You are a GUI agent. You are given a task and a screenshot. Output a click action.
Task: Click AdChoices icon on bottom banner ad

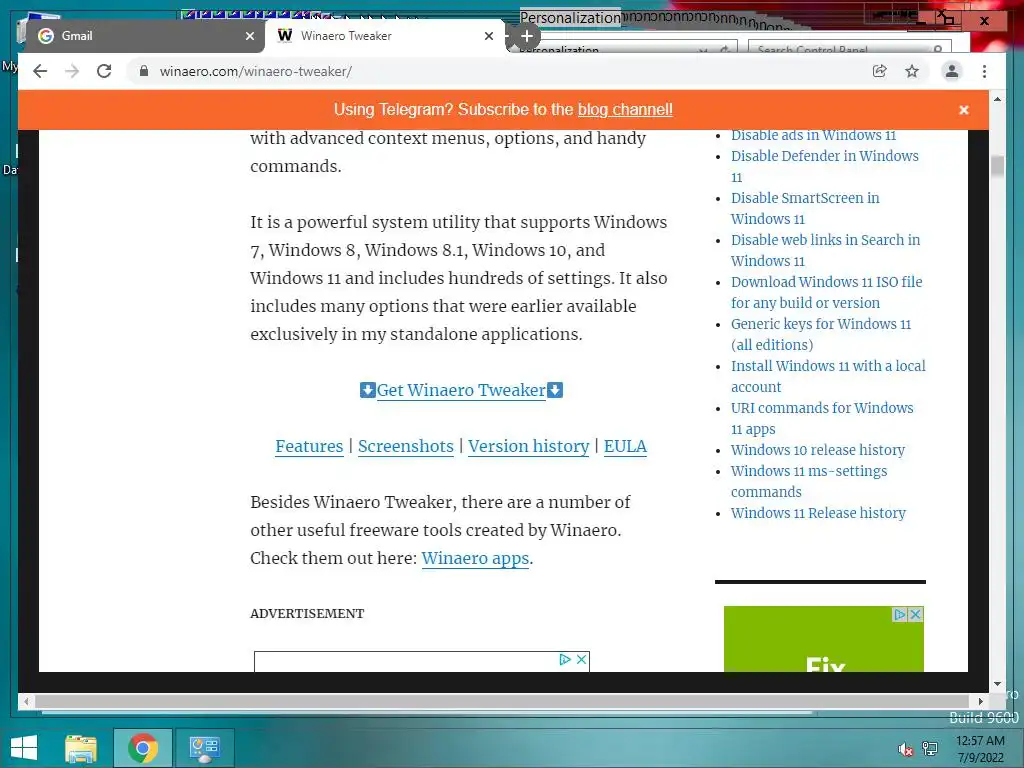(x=565, y=660)
